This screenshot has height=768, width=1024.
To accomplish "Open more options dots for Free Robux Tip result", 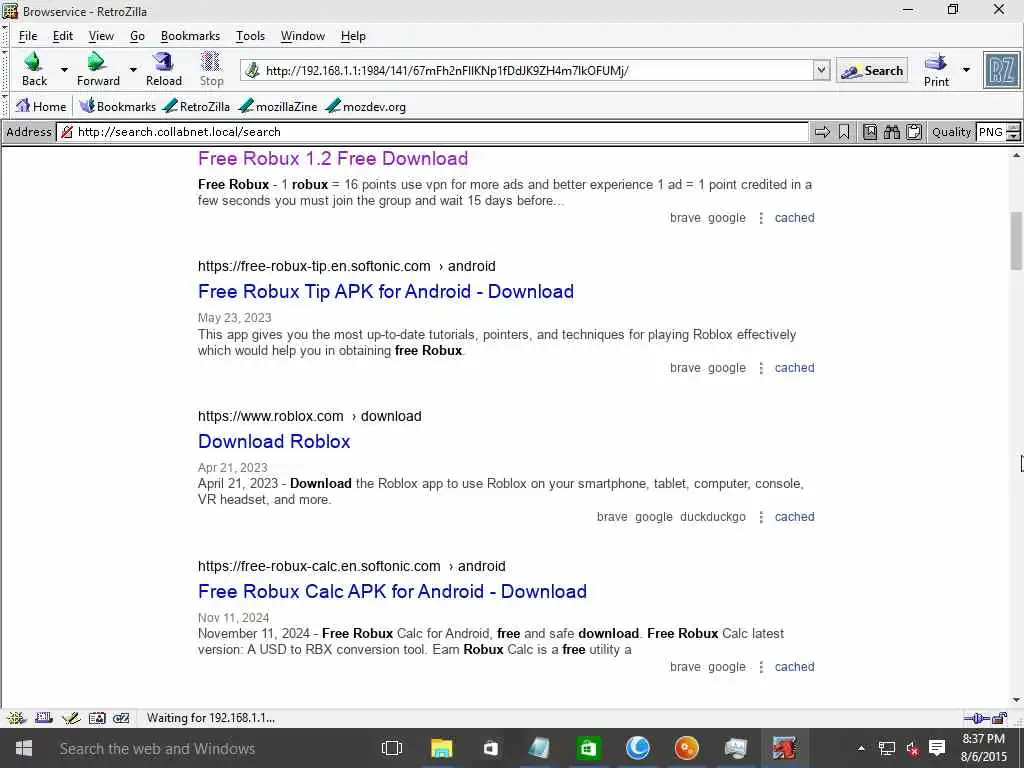I will [x=761, y=368].
